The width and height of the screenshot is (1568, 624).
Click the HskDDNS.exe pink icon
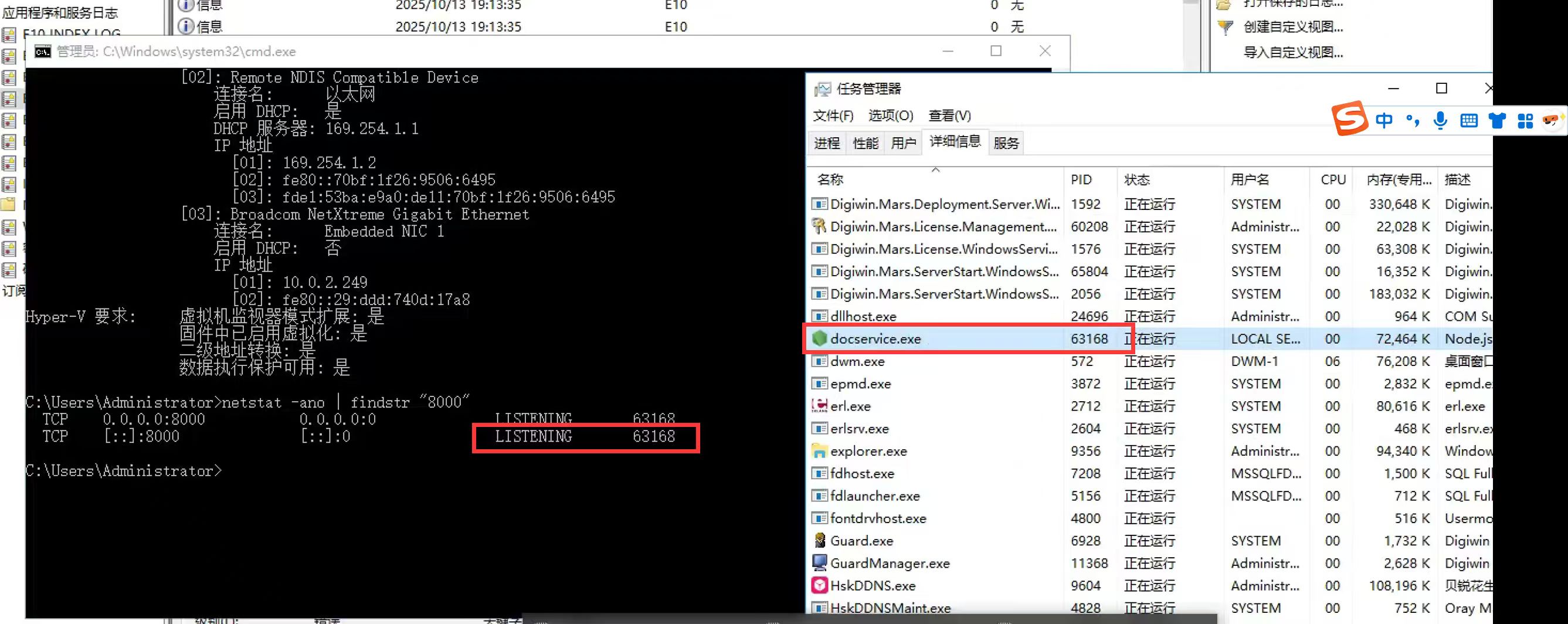(x=819, y=586)
